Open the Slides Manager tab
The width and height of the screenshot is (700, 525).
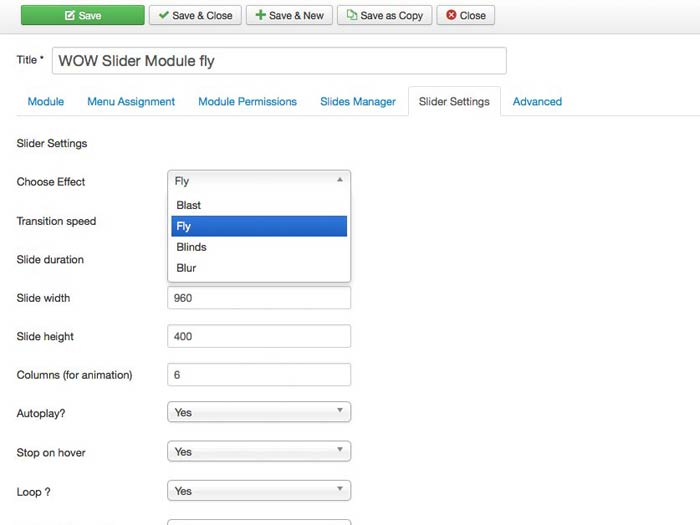[358, 101]
